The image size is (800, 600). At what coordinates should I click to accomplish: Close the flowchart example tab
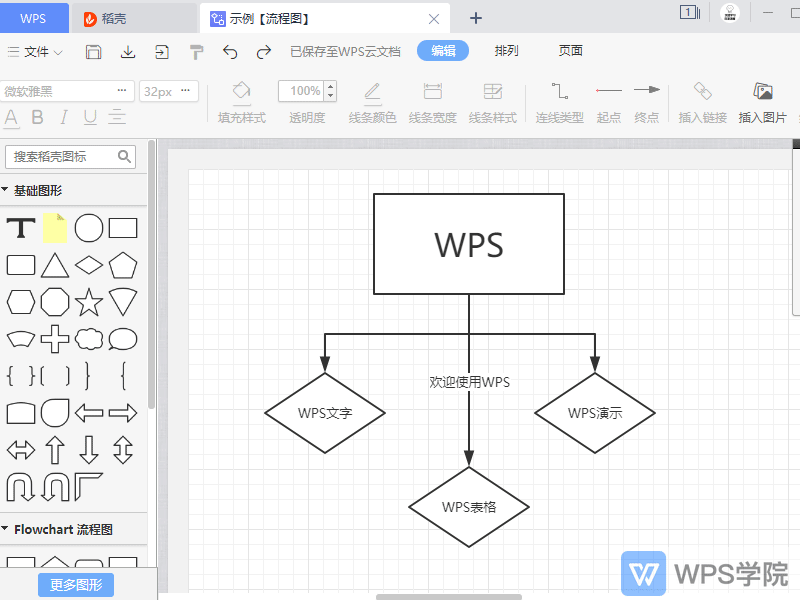point(434,19)
